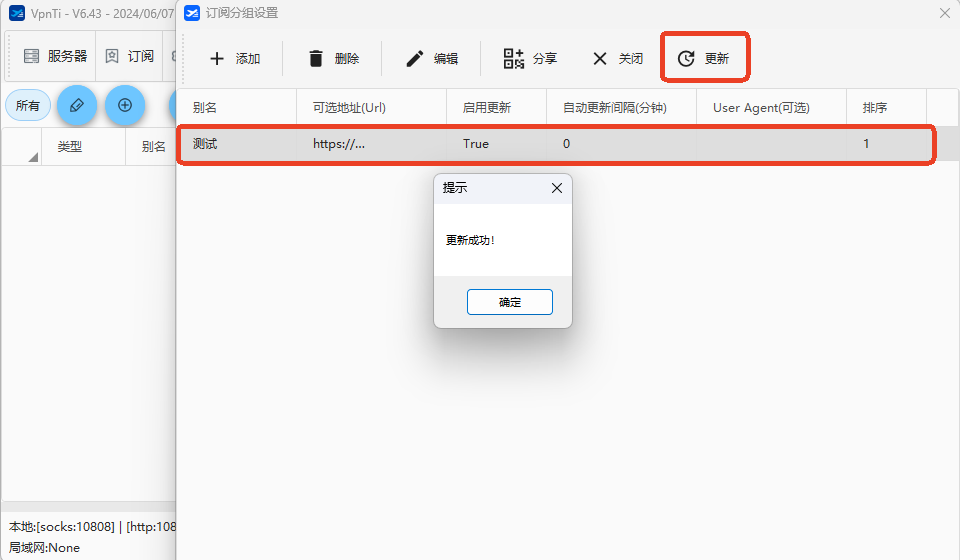Sort by 自动更新间隔(分钟) column header
This screenshot has width=960, height=560.
[621, 108]
